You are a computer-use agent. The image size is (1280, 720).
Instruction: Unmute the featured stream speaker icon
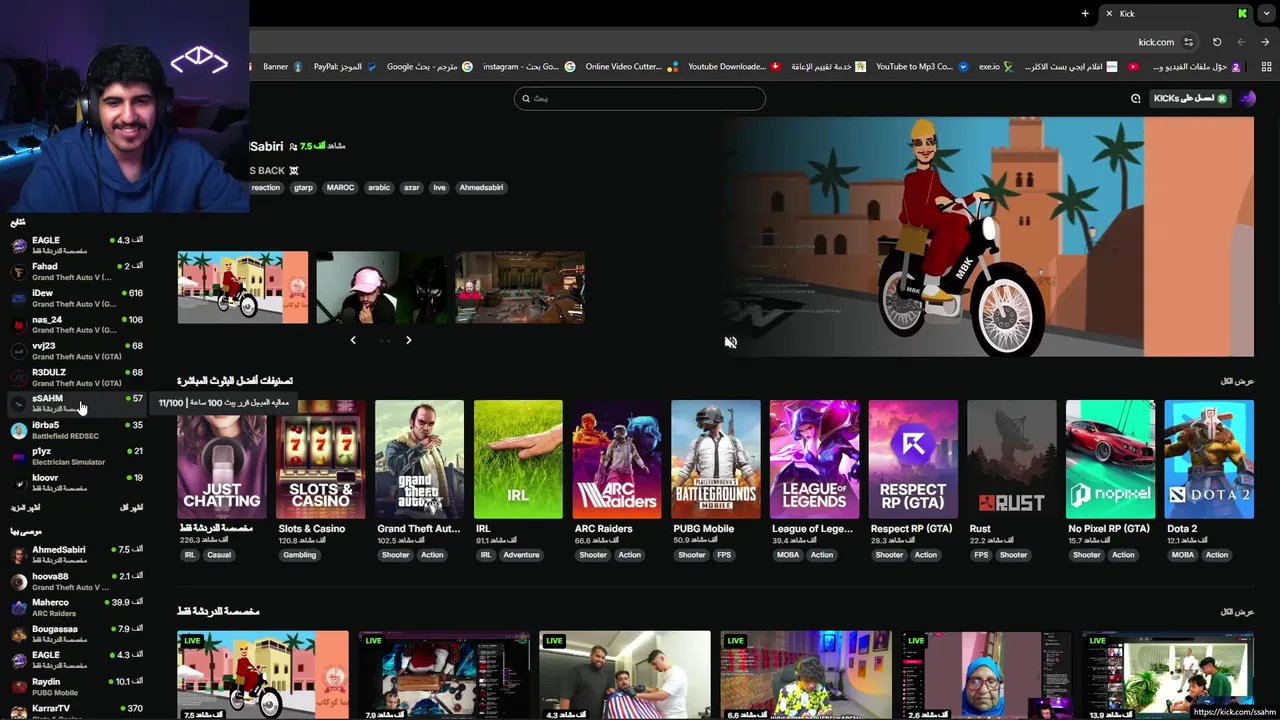730,342
